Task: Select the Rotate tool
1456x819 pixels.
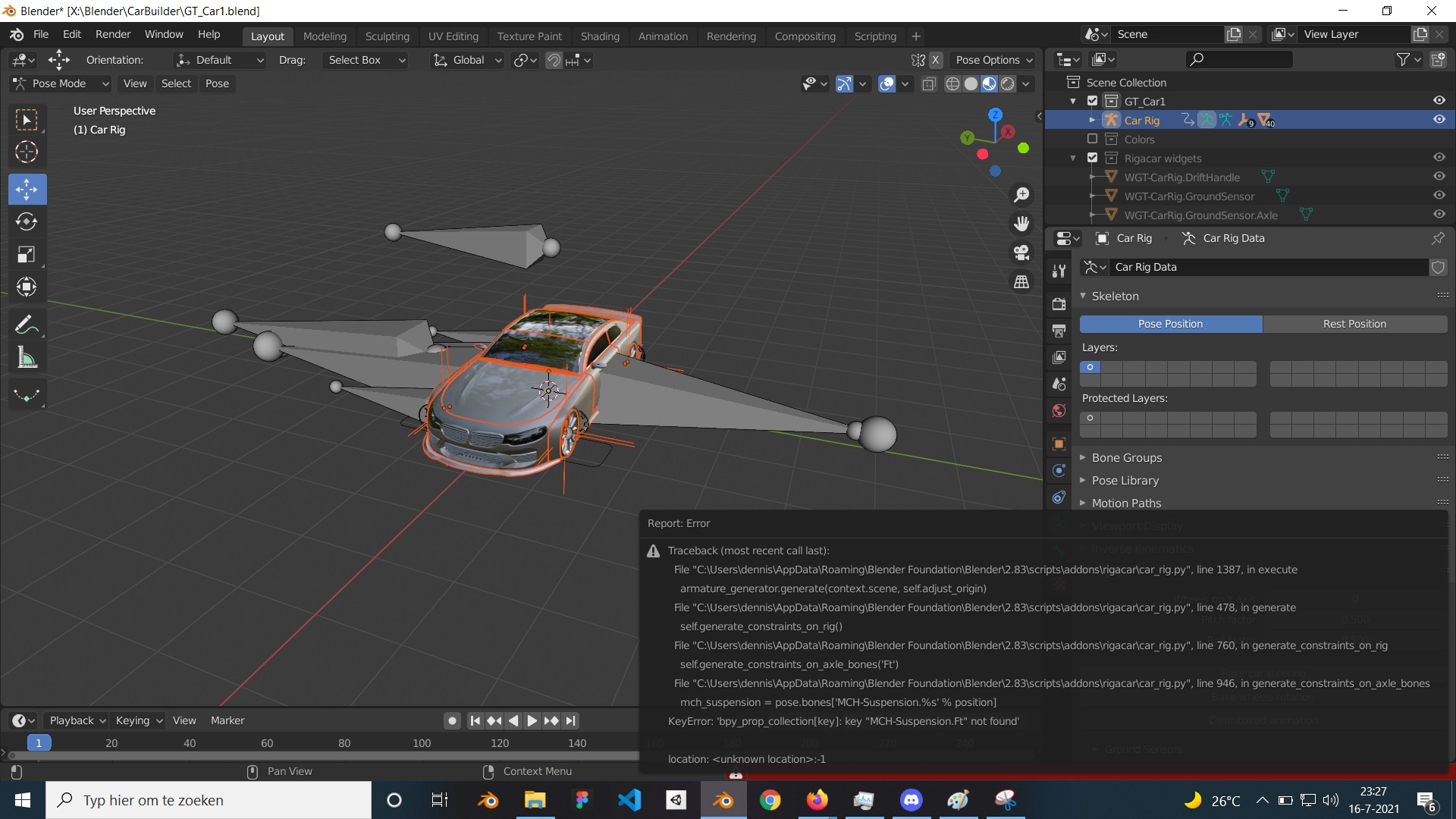Action: pyautogui.click(x=27, y=221)
